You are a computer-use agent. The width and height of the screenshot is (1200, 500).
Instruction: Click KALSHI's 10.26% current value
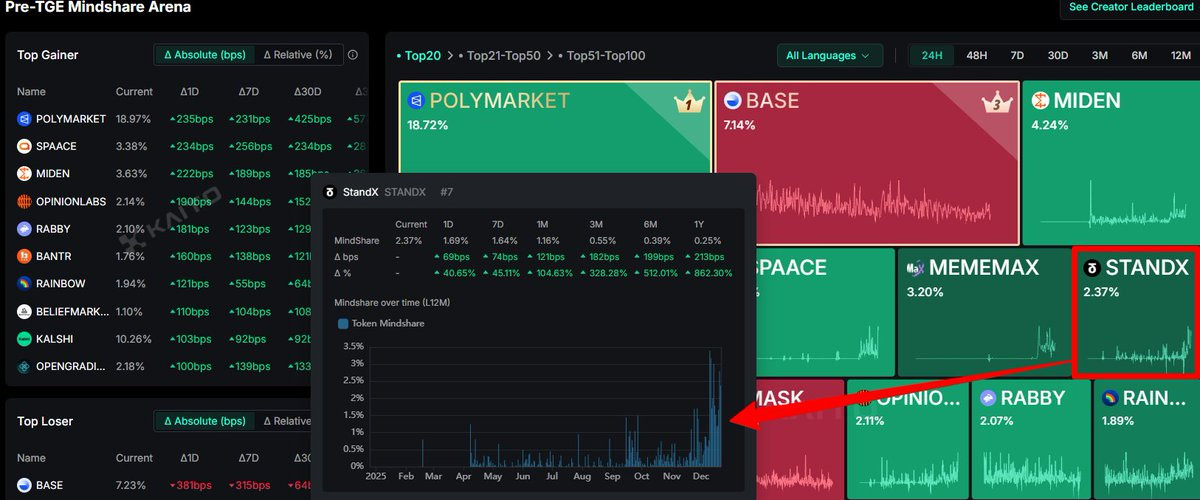click(133, 339)
